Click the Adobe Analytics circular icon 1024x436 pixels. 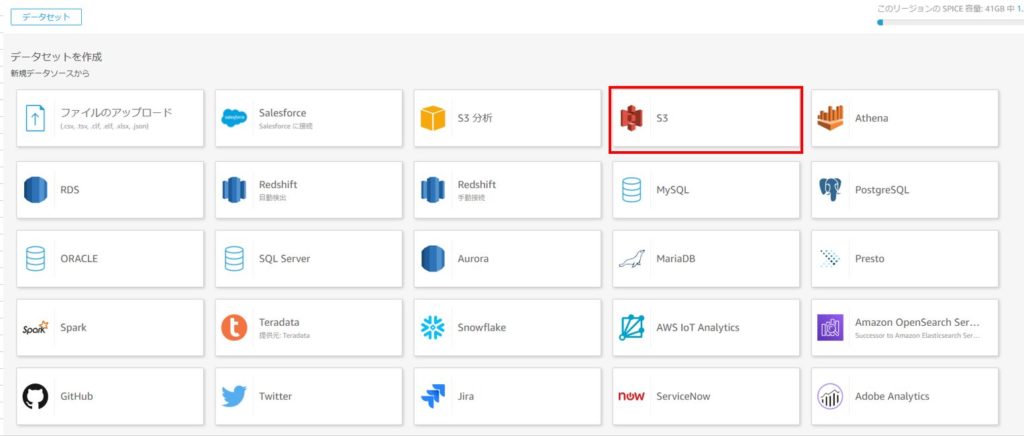[x=830, y=396]
